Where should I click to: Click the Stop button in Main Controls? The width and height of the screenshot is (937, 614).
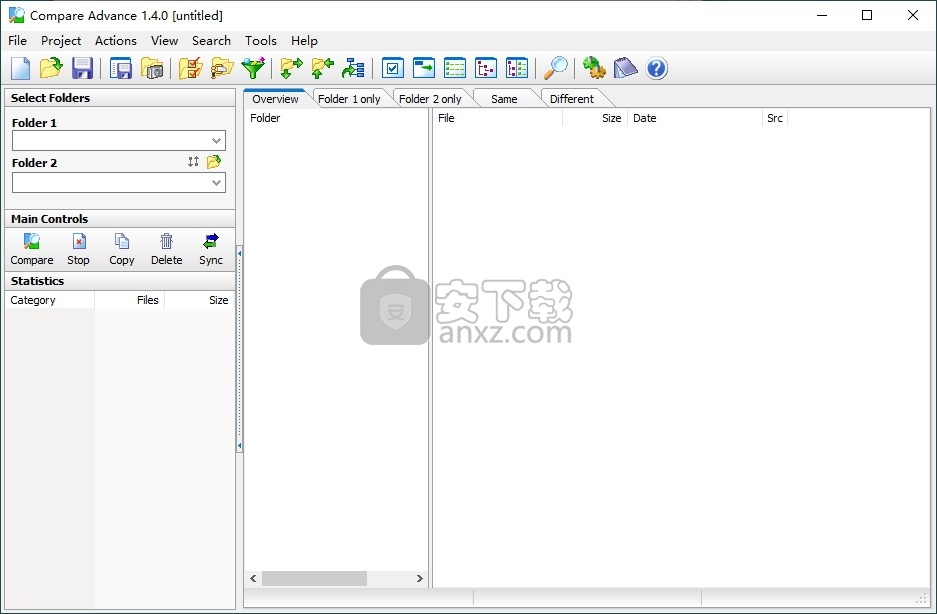78,249
